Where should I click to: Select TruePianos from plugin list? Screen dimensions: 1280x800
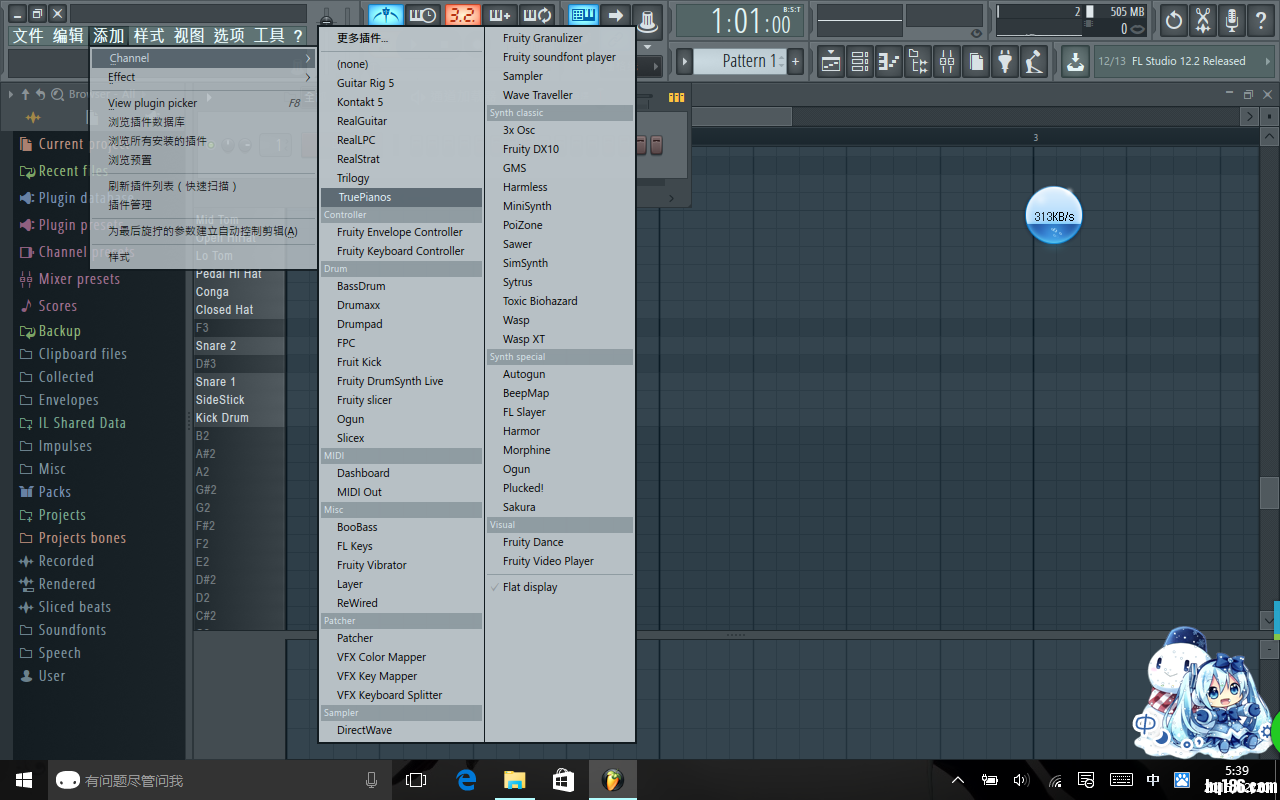pyautogui.click(x=401, y=197)
